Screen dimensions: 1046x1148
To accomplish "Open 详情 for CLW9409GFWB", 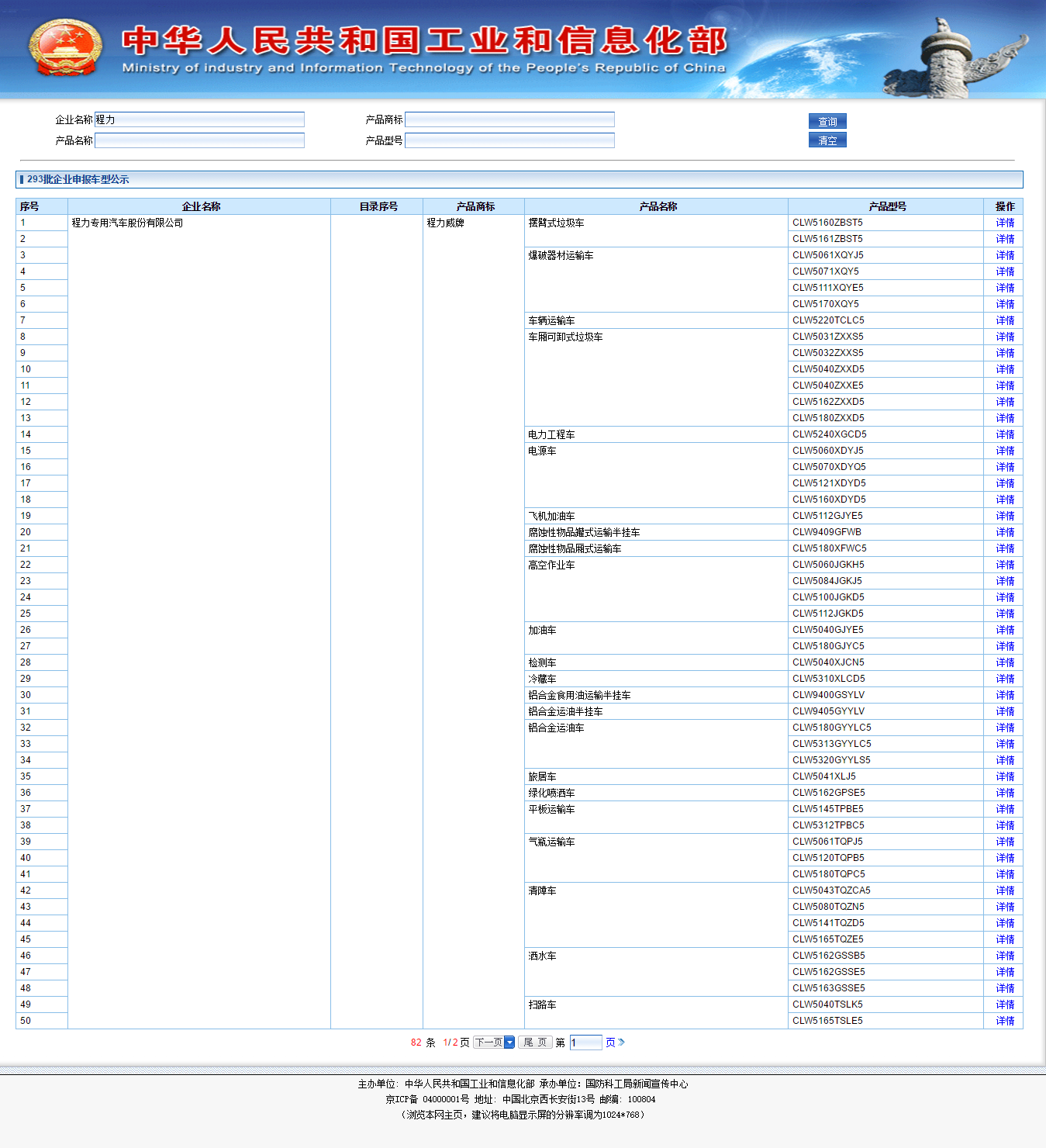I will [x=1005, y=532].
